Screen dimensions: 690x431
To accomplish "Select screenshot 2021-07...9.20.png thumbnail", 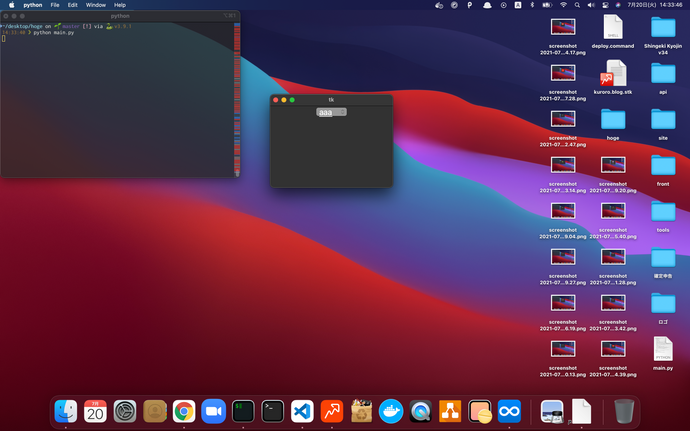I will 613,165.
